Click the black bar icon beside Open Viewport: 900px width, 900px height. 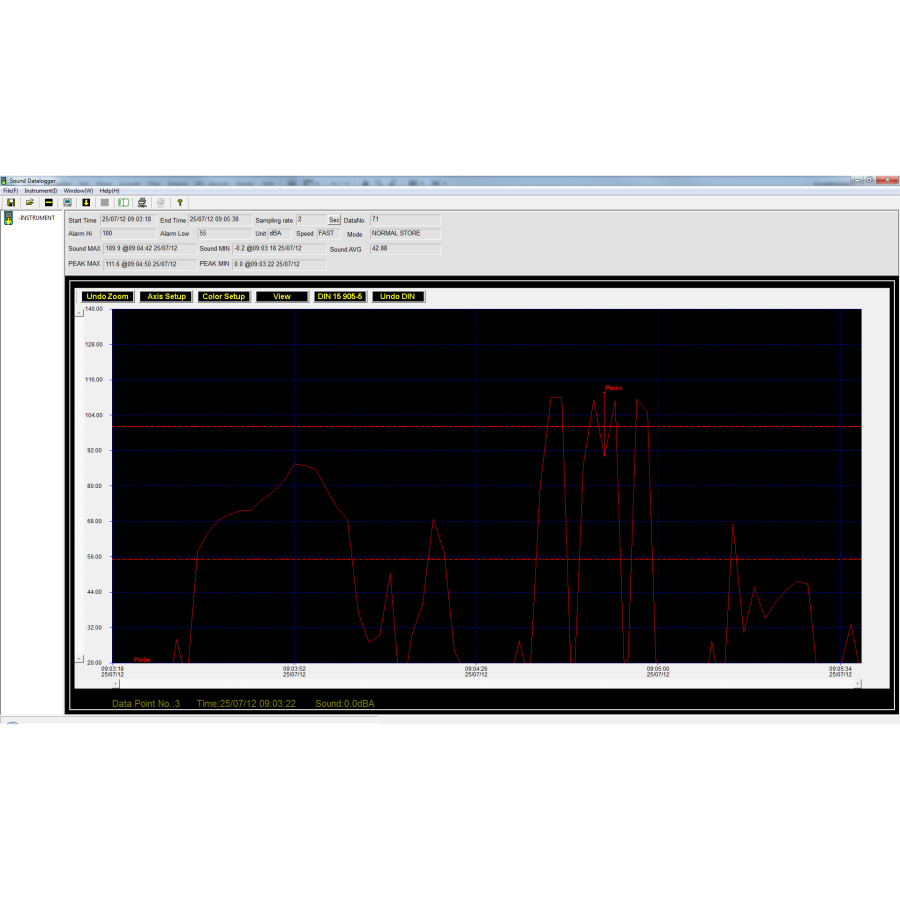(48, 202)
